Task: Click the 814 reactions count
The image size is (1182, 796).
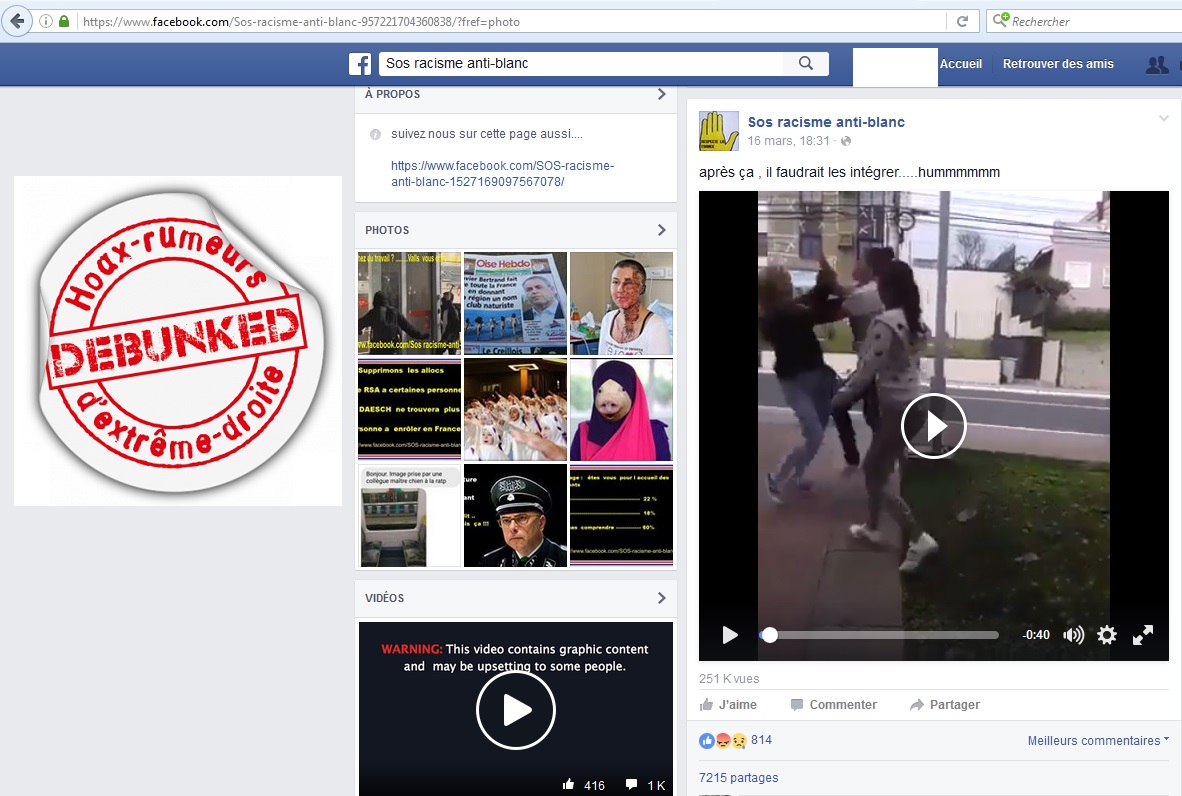Action: 761,740
